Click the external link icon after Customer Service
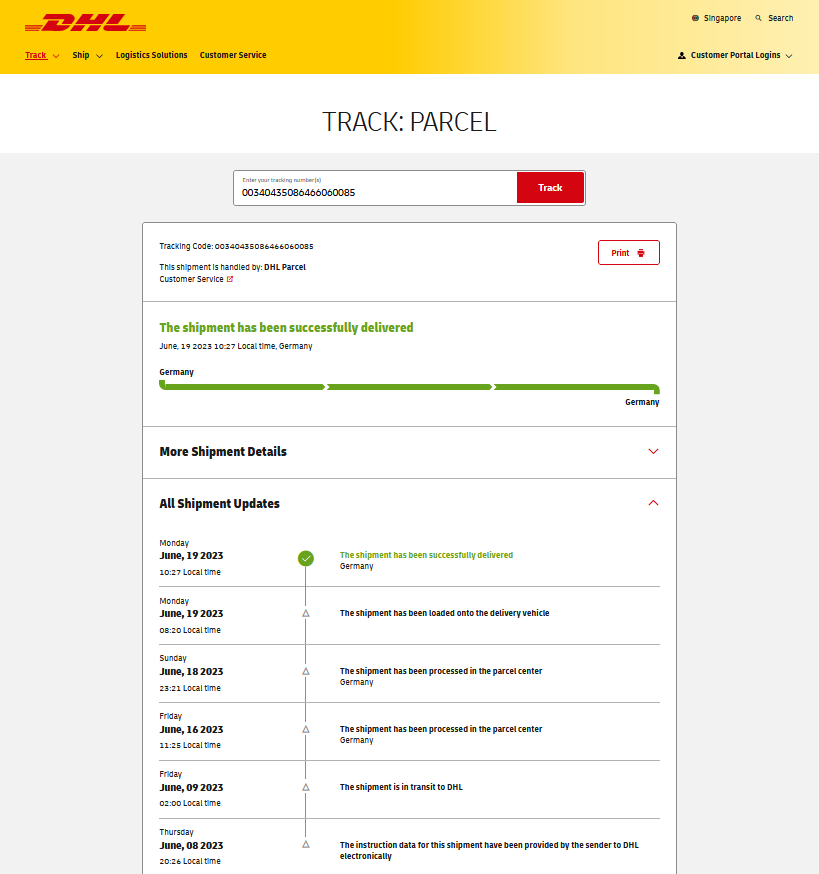819x874 pixels. click(230, 279)
